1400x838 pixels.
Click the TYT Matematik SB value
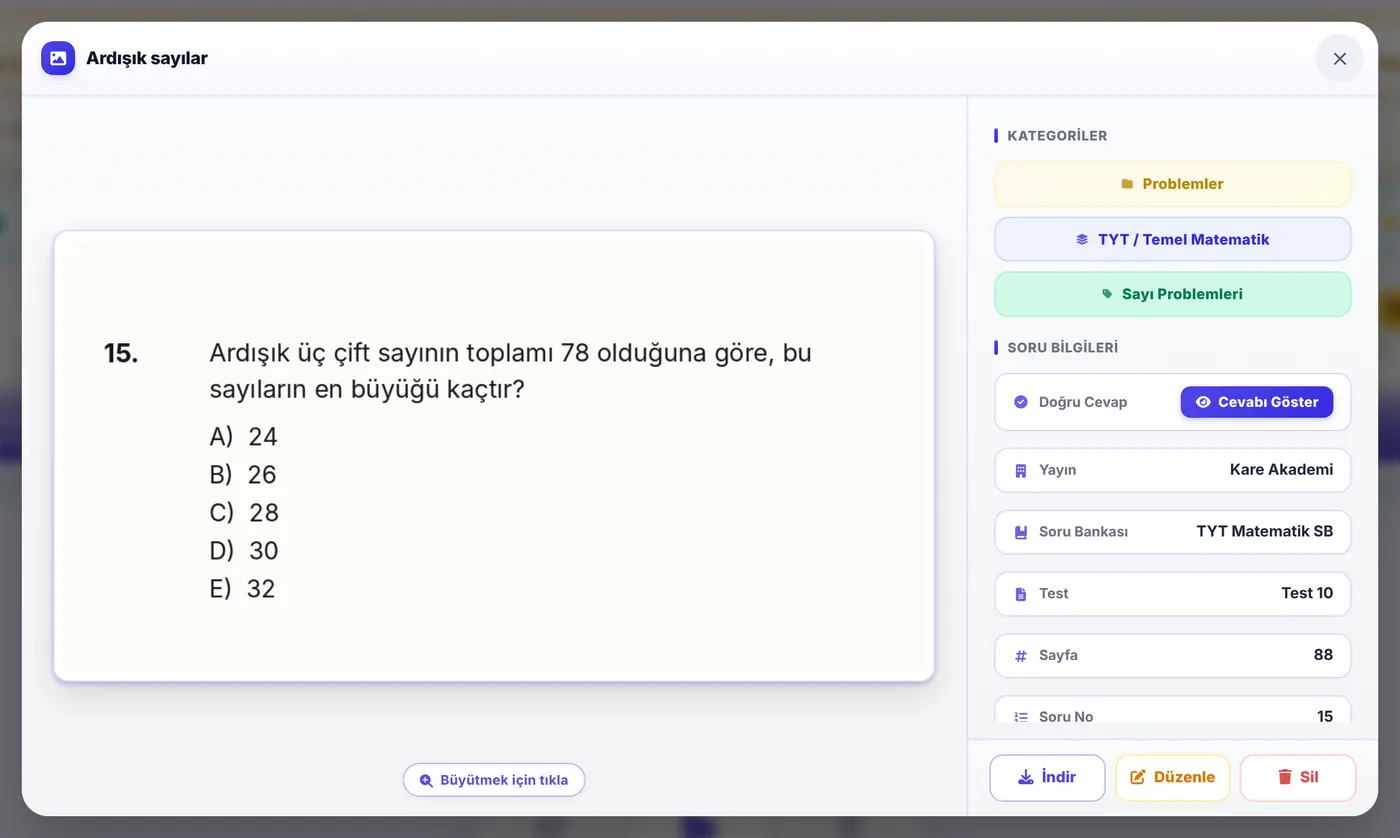[1264, 532]
